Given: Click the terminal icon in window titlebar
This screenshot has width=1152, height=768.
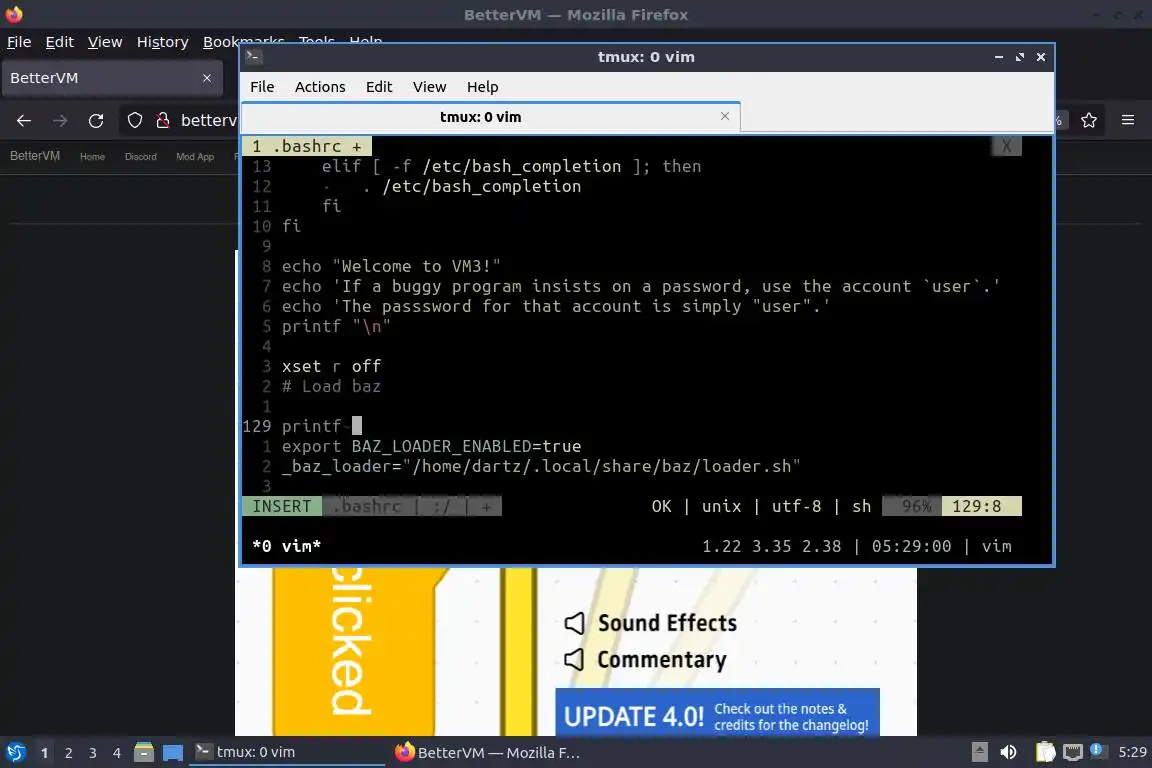Looking at the screenshot, I should [x=254, y=56].
